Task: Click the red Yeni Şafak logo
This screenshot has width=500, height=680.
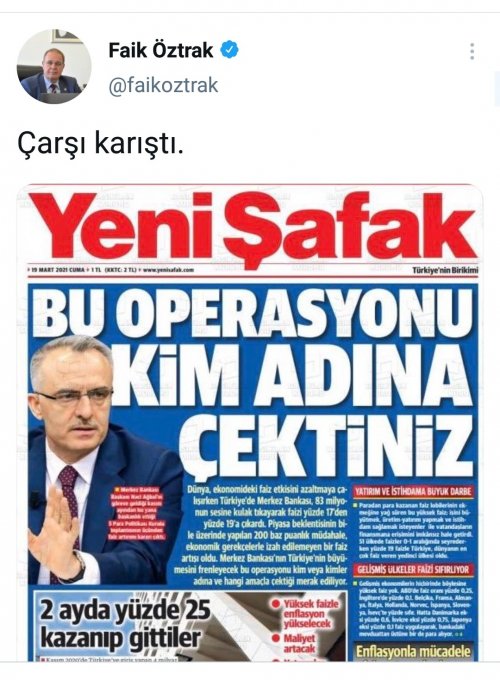Action: click(x=252, y=227)
